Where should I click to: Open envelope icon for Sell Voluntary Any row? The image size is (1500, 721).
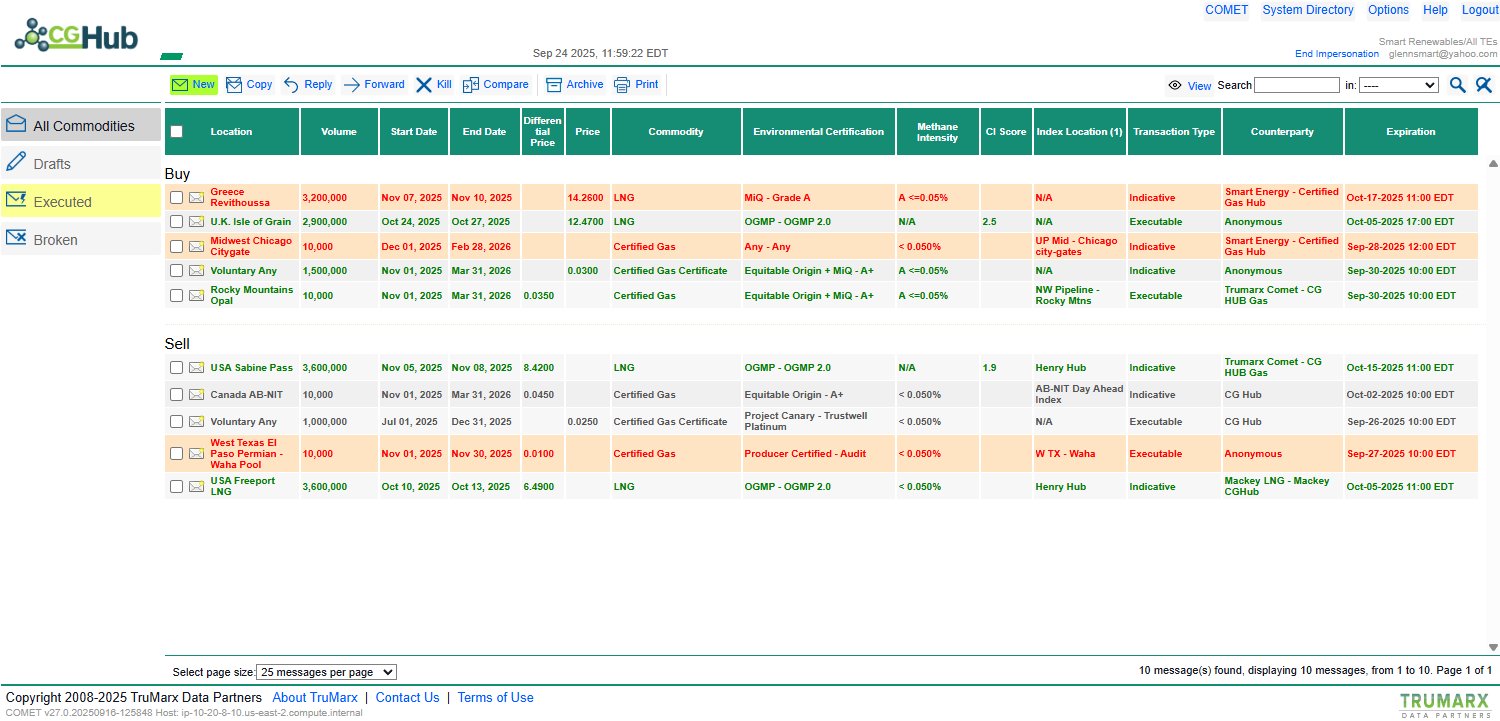(197, 422)
